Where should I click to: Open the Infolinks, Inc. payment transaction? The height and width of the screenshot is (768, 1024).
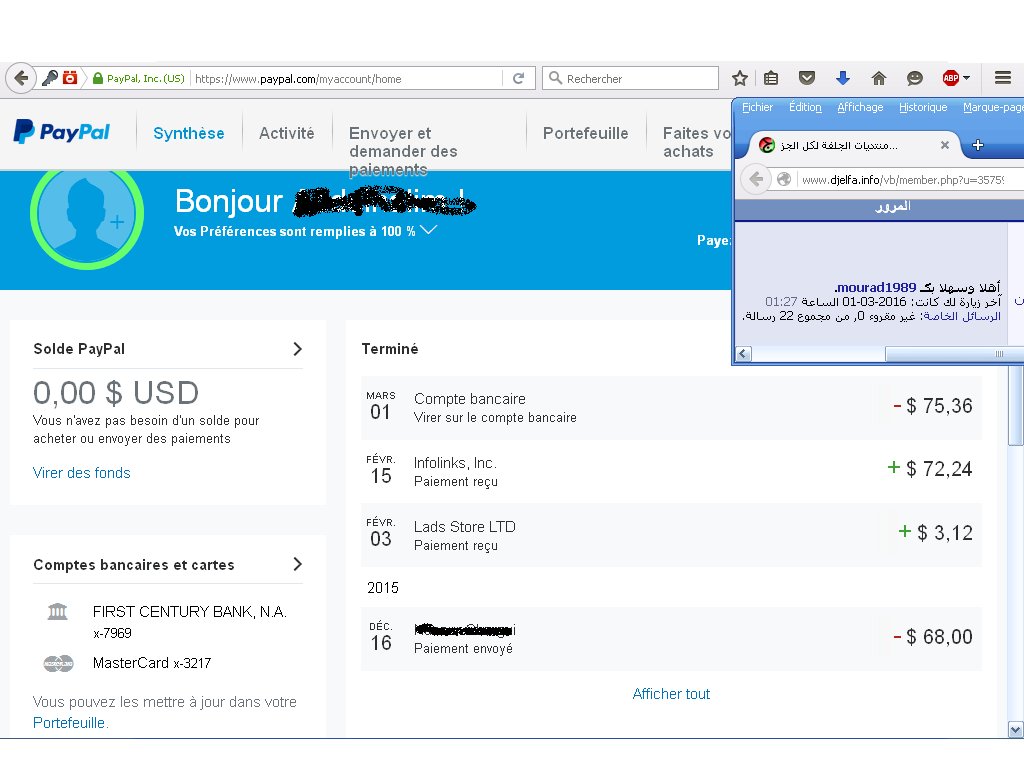(671, 471)
